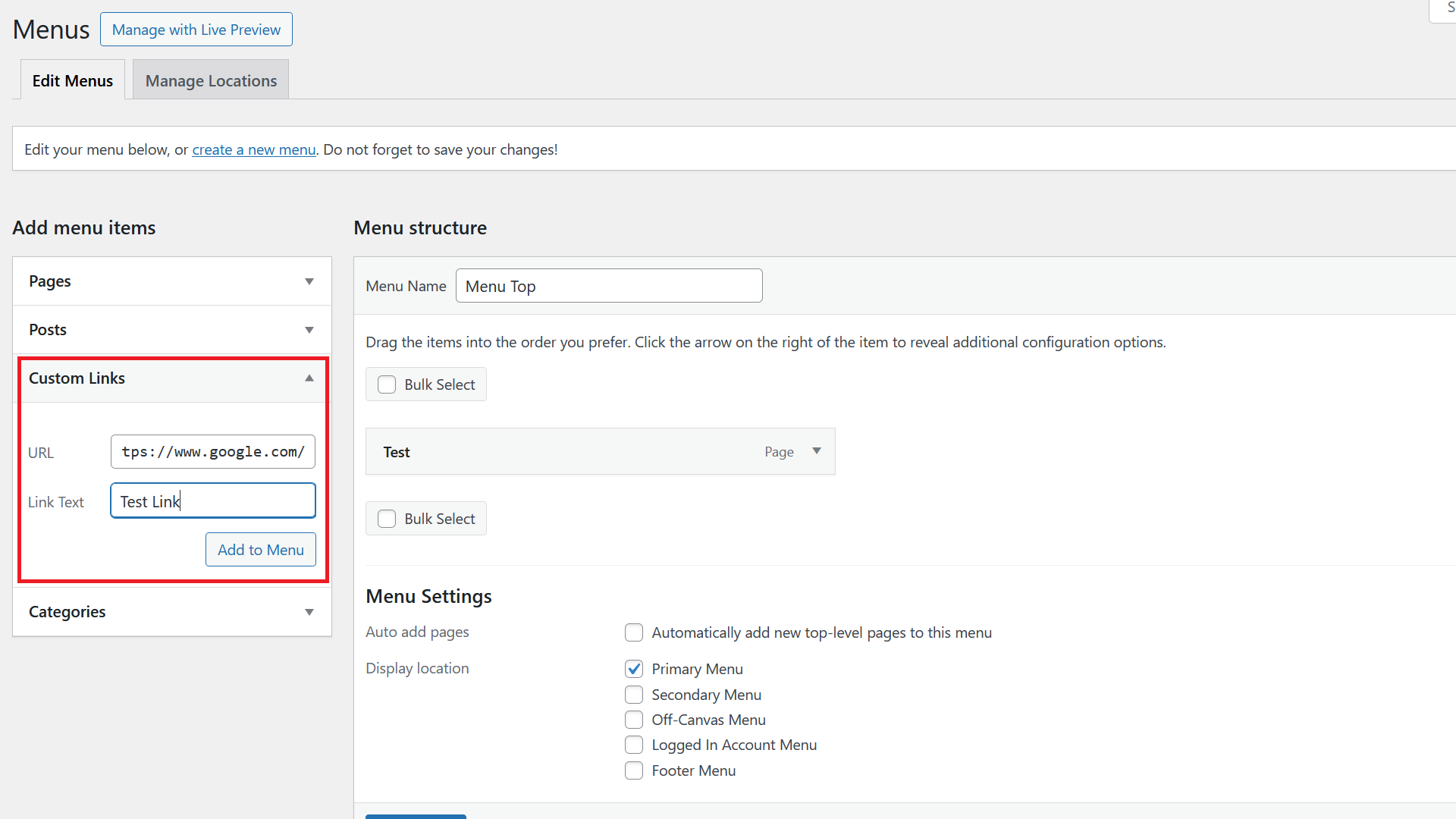The width and height of the screenshot is (1456, 819).
Task: Click the Pages panel heading
Action: (50, 281)
